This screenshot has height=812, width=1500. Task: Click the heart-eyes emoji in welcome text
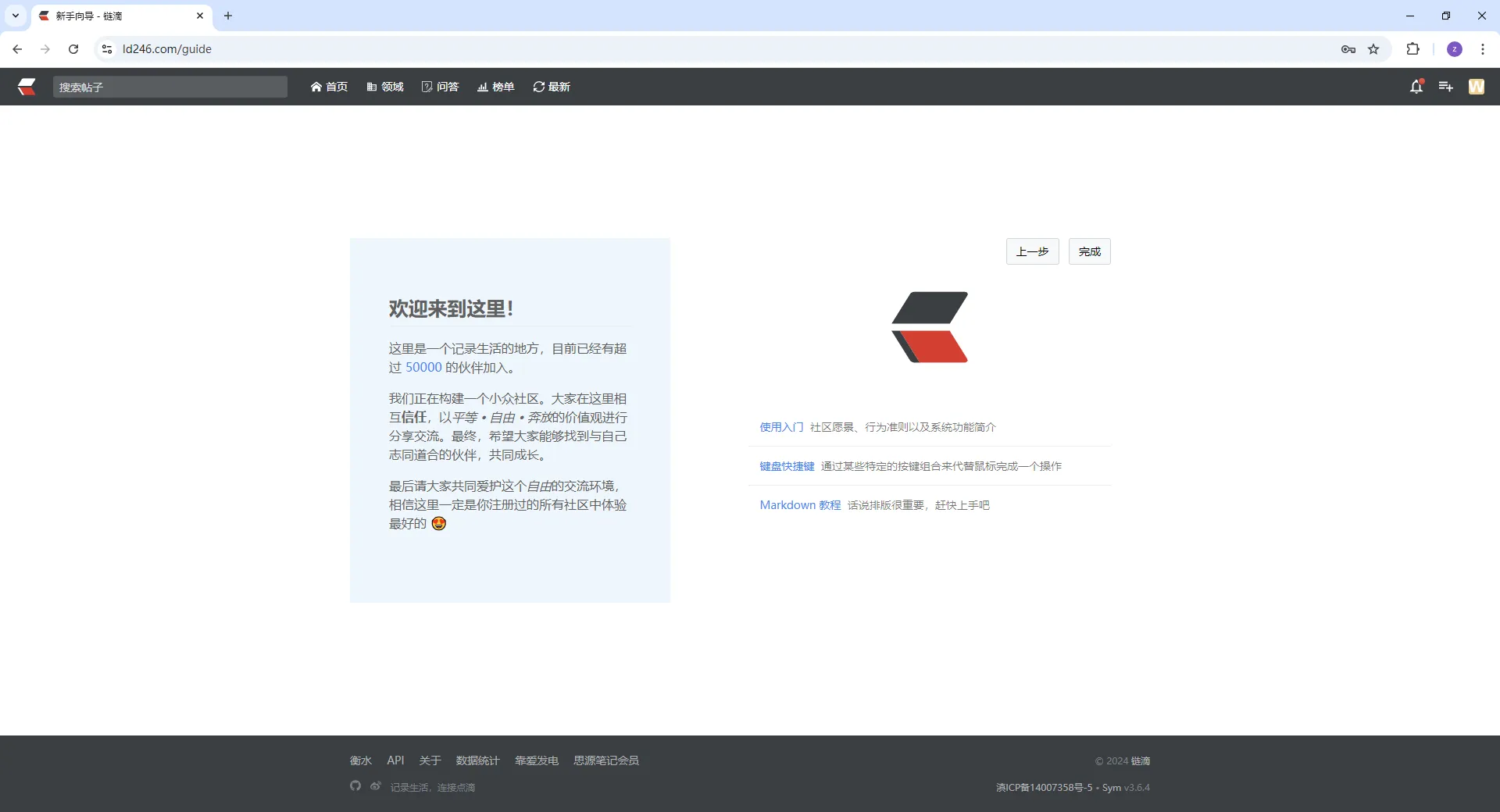[x=439, y=523]
